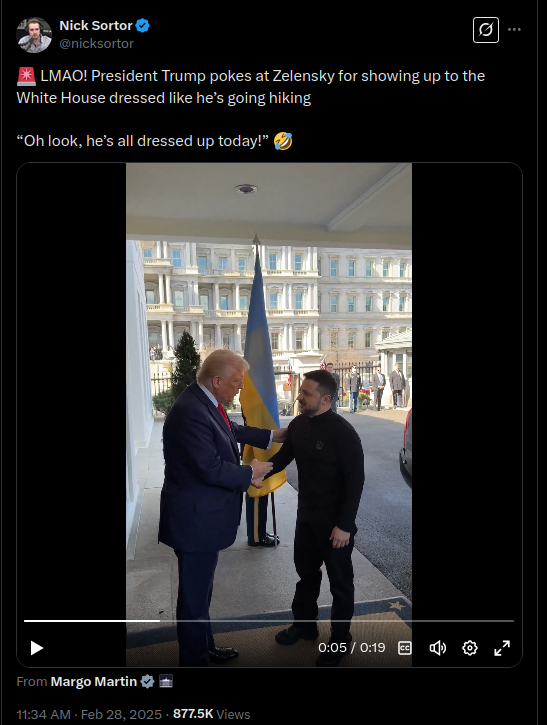Screen dimensions: 547x725
Task: Click the post timestamp 11:34 AM Feb 28, 2025
Action: tap(89, 714)
